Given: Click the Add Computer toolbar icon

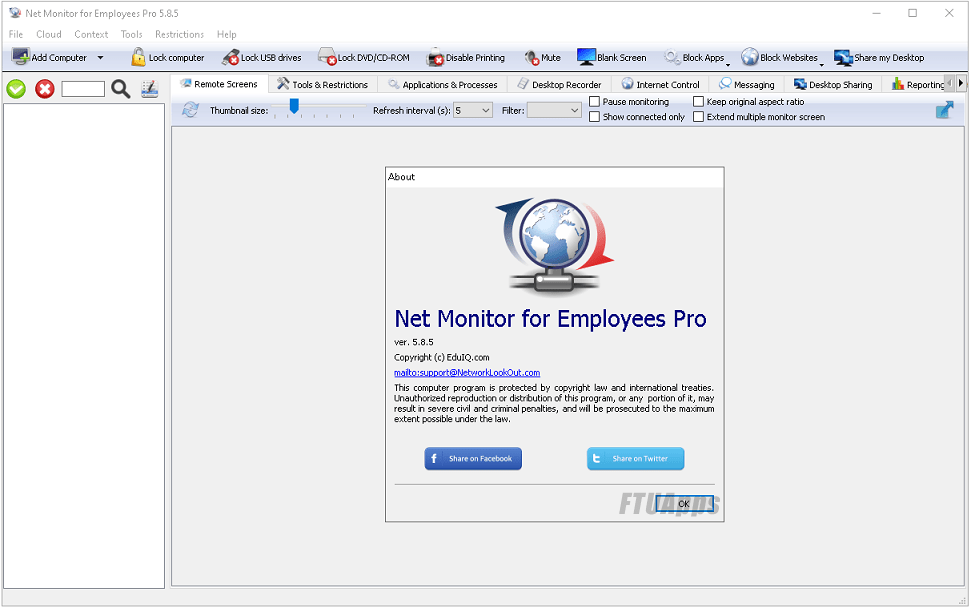Looking at the screenshot, I should [20, 57].
